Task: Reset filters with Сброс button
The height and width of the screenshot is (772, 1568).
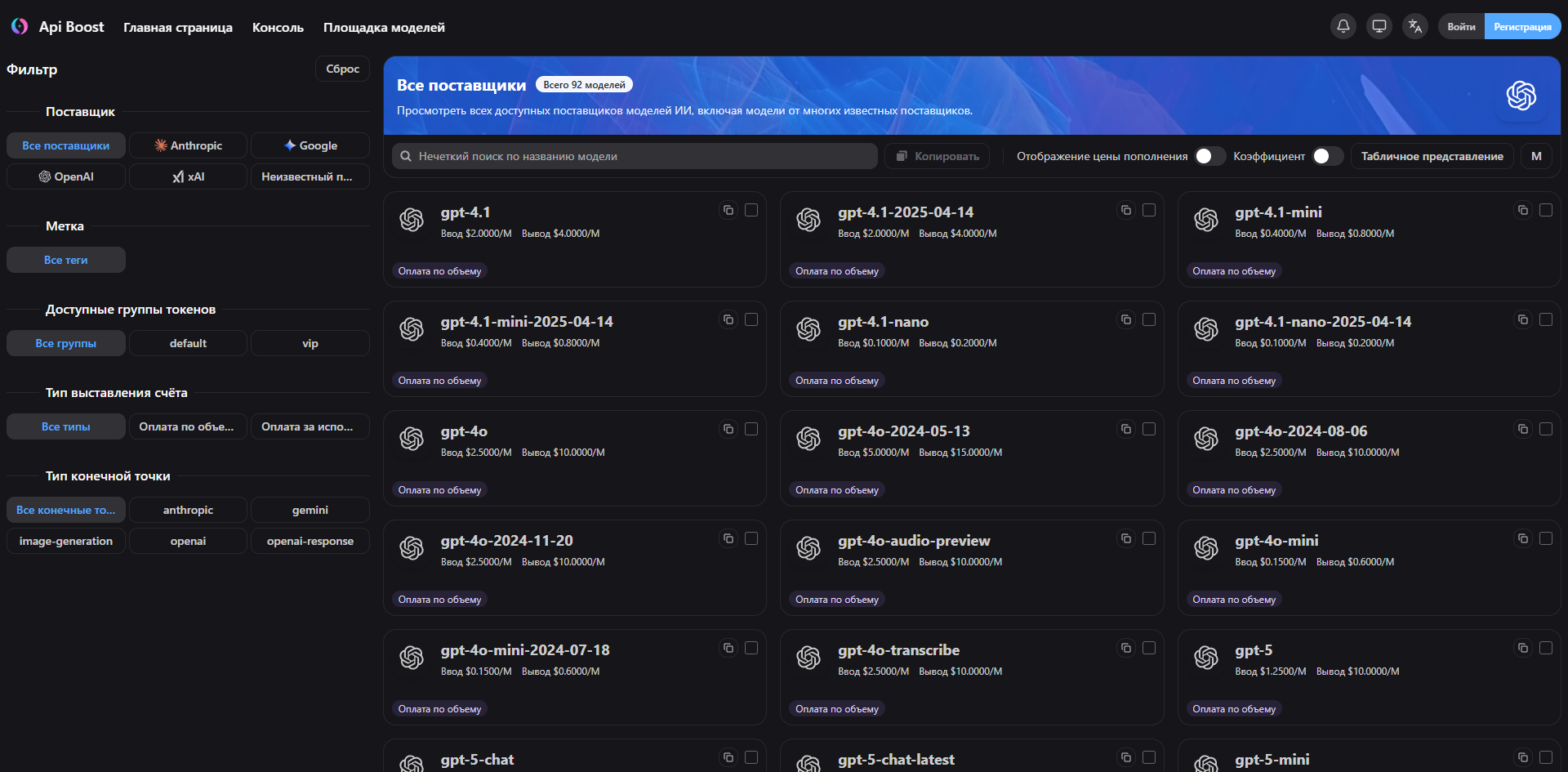Action: coord(342,69)
